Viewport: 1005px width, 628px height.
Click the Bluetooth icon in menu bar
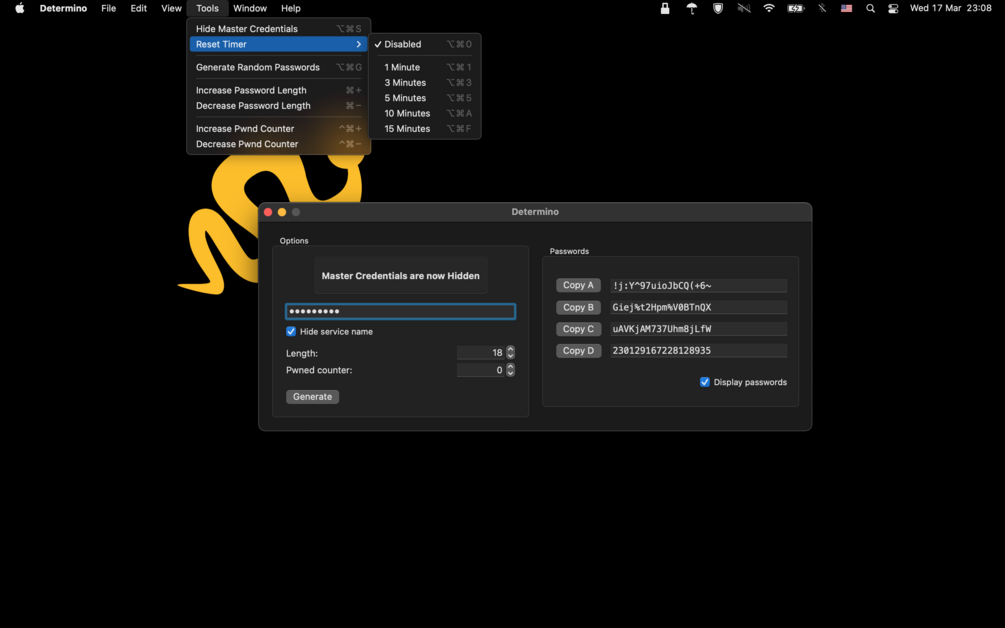click(822, 8)
